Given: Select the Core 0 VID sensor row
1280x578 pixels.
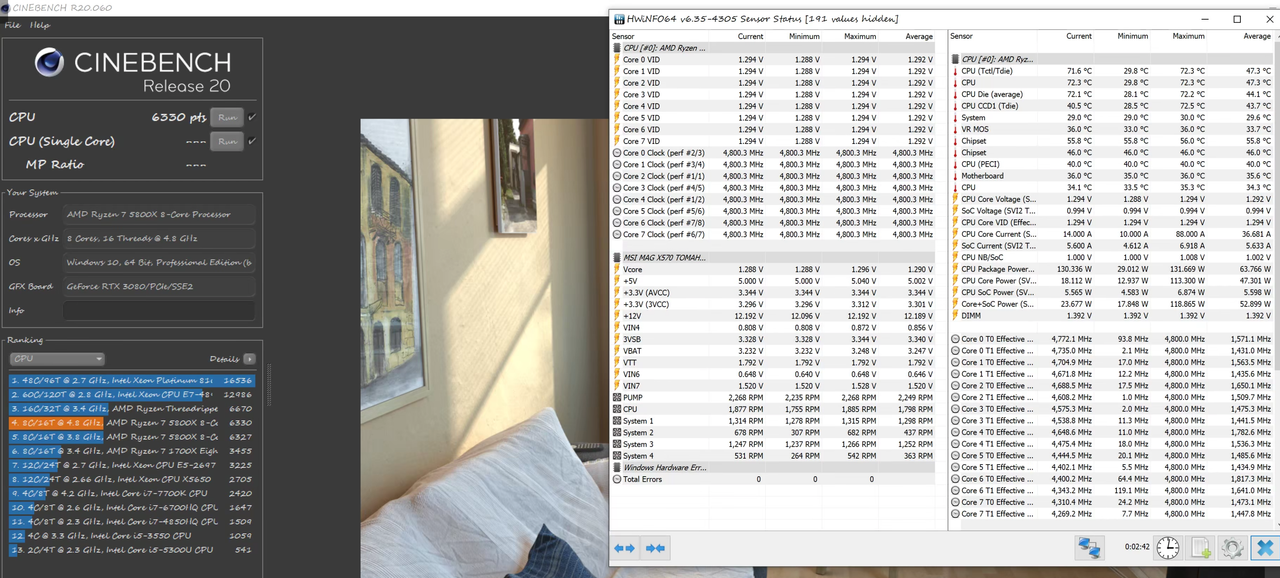Looking at the screenshot, I should tap(773, 60).
